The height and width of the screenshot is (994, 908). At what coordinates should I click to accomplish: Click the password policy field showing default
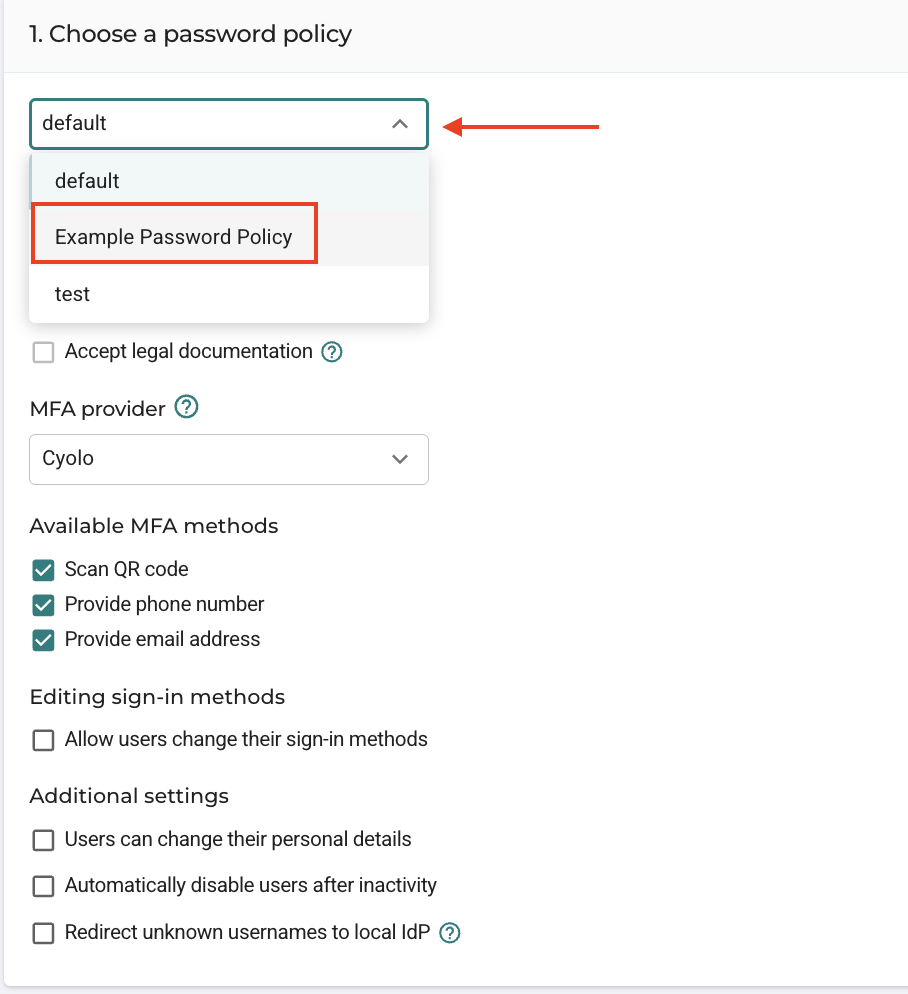click(229, 124)
